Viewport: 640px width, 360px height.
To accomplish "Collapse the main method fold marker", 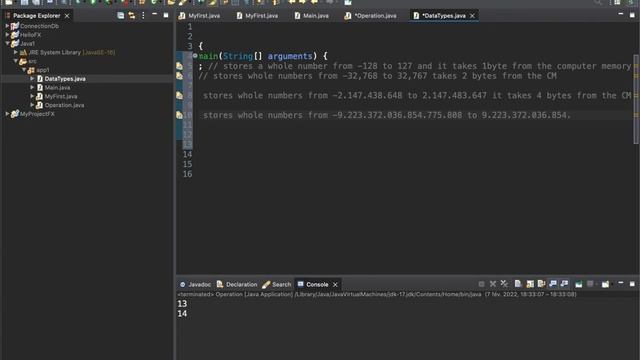I will point(195,56).
